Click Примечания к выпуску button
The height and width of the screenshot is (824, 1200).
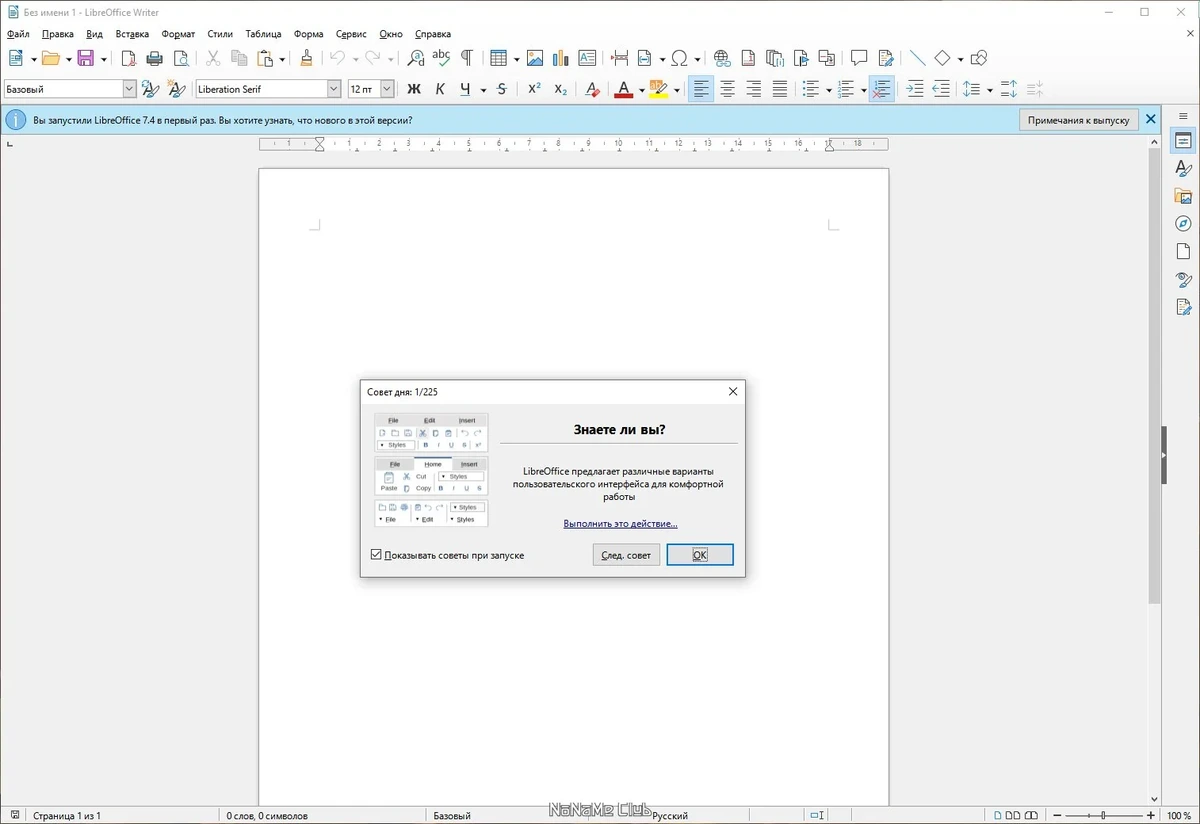(x=1079, y=120)
